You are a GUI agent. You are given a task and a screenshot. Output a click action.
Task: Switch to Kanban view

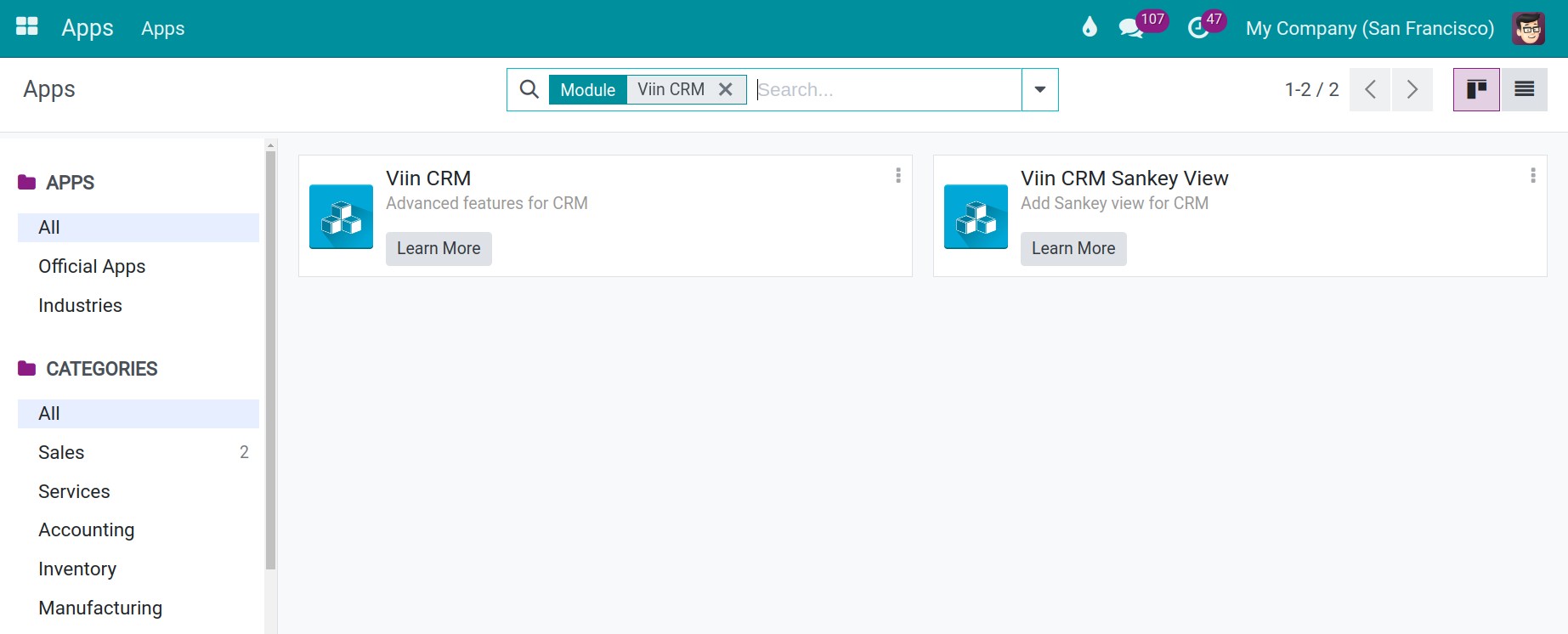pos(1476,89)
